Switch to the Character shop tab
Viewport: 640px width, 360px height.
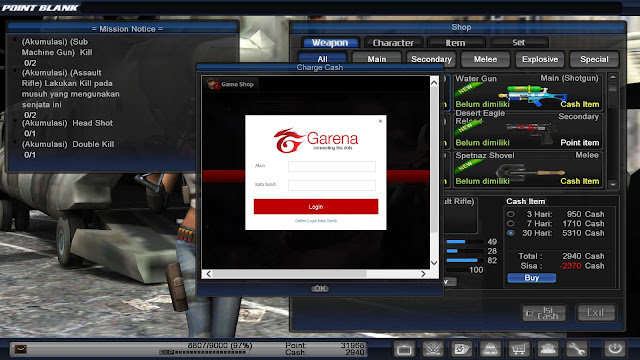tap(393, 42)
